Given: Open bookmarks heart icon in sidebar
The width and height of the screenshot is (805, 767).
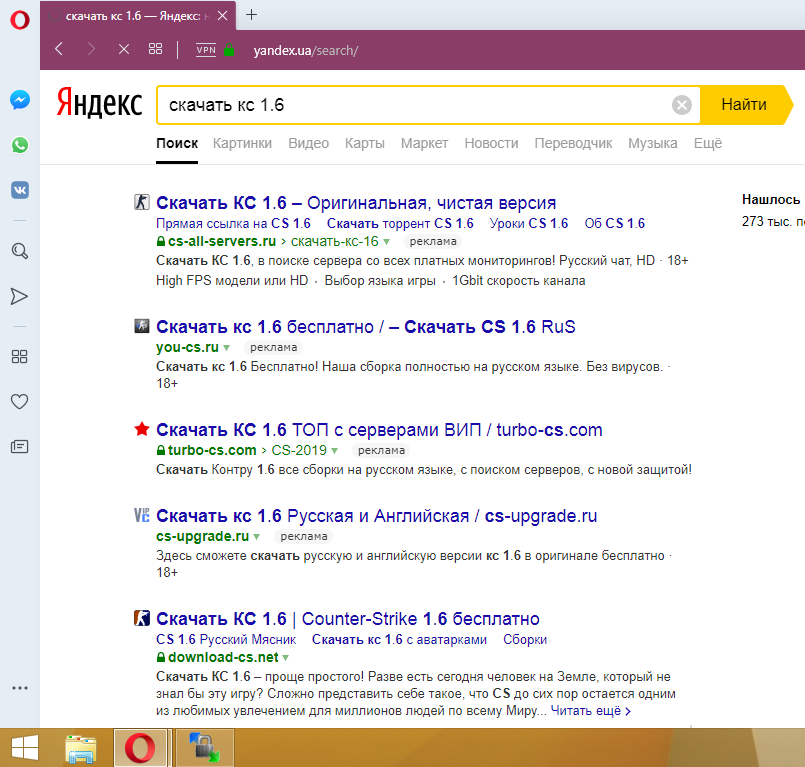Looking at the screenshot, I should click(x=20, y=401).
